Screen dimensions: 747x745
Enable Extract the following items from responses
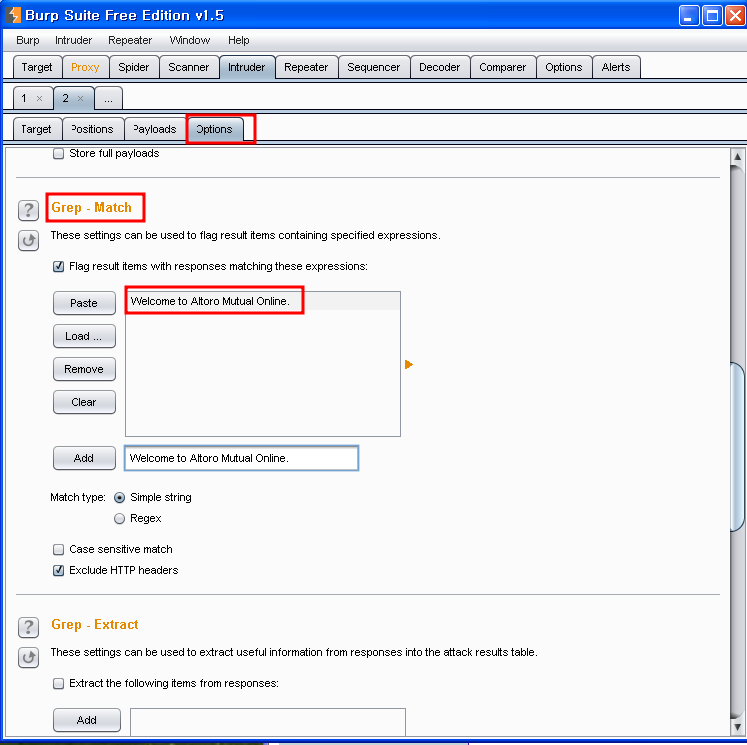point(58,684)
